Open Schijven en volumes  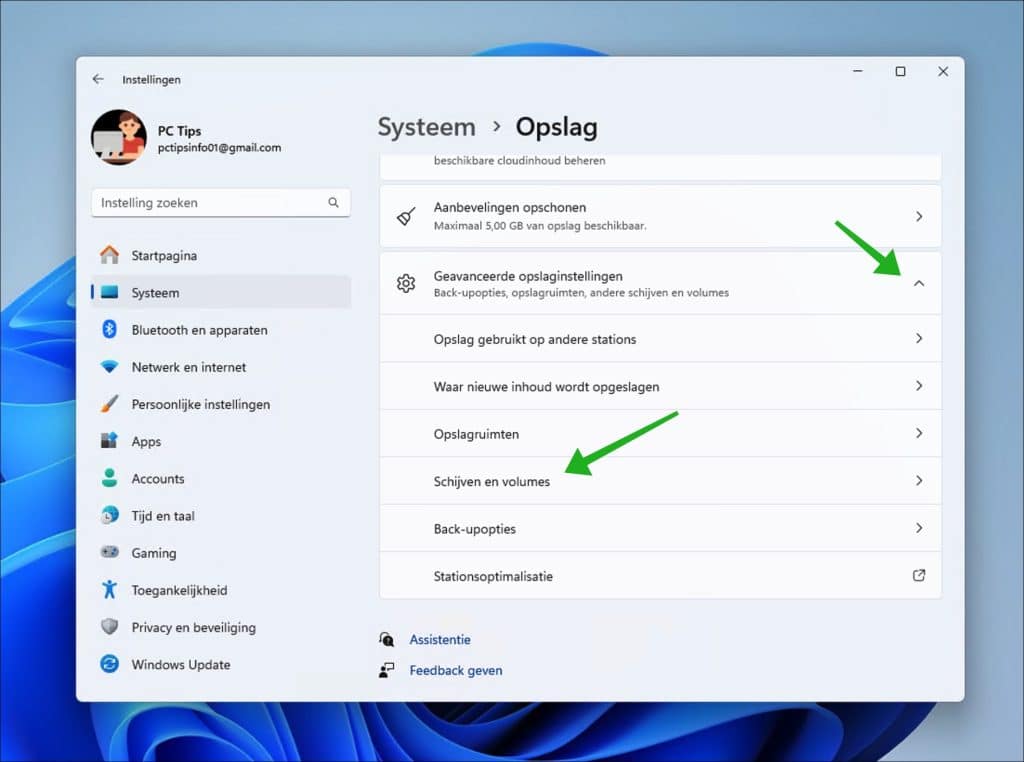(660, 481)
